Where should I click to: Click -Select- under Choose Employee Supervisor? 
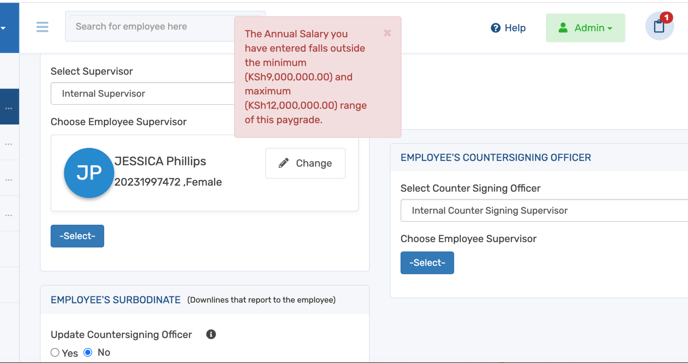(x=77, y=236)
